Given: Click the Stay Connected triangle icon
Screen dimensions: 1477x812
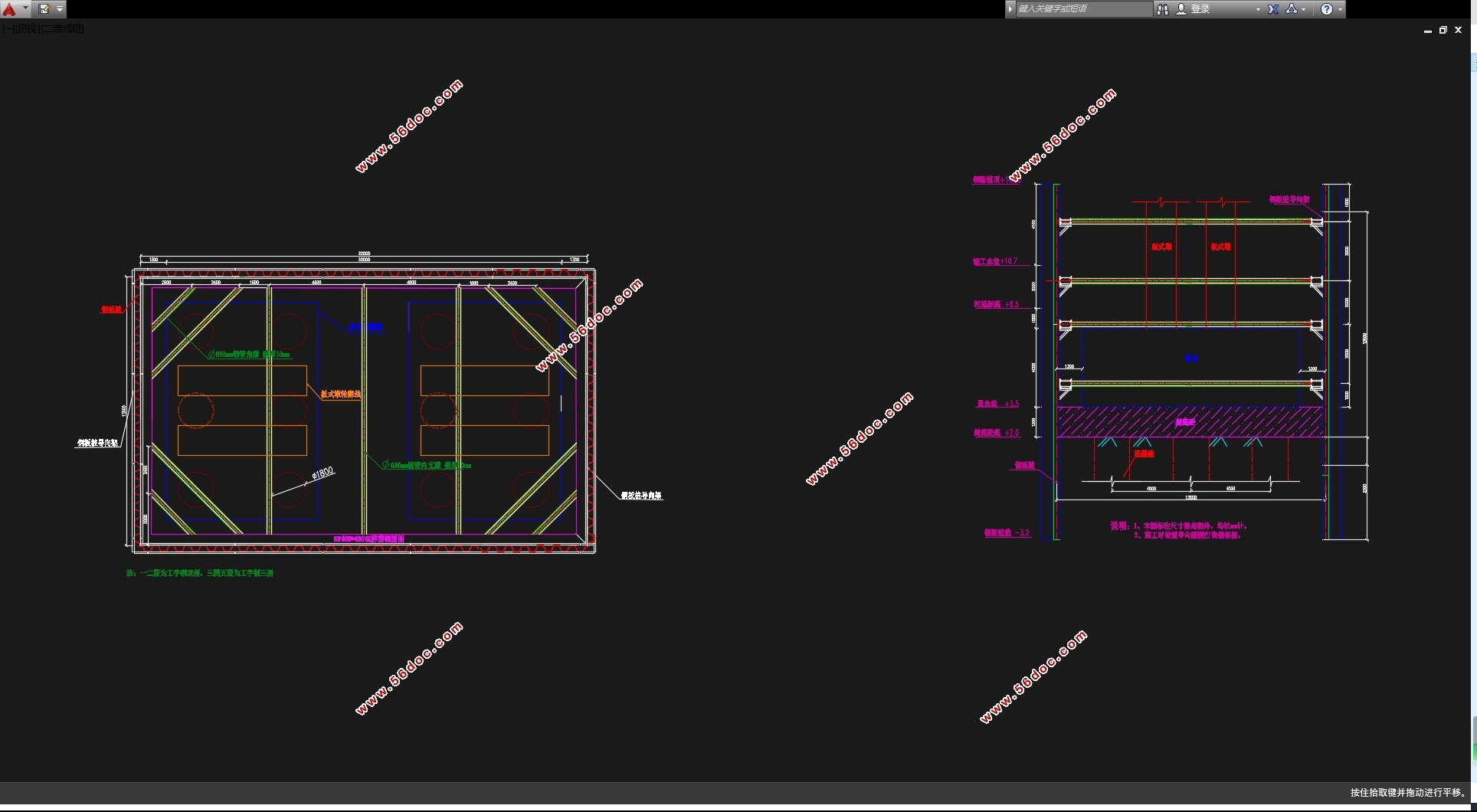Looking at the screenshot, I should pos(1292,9).
